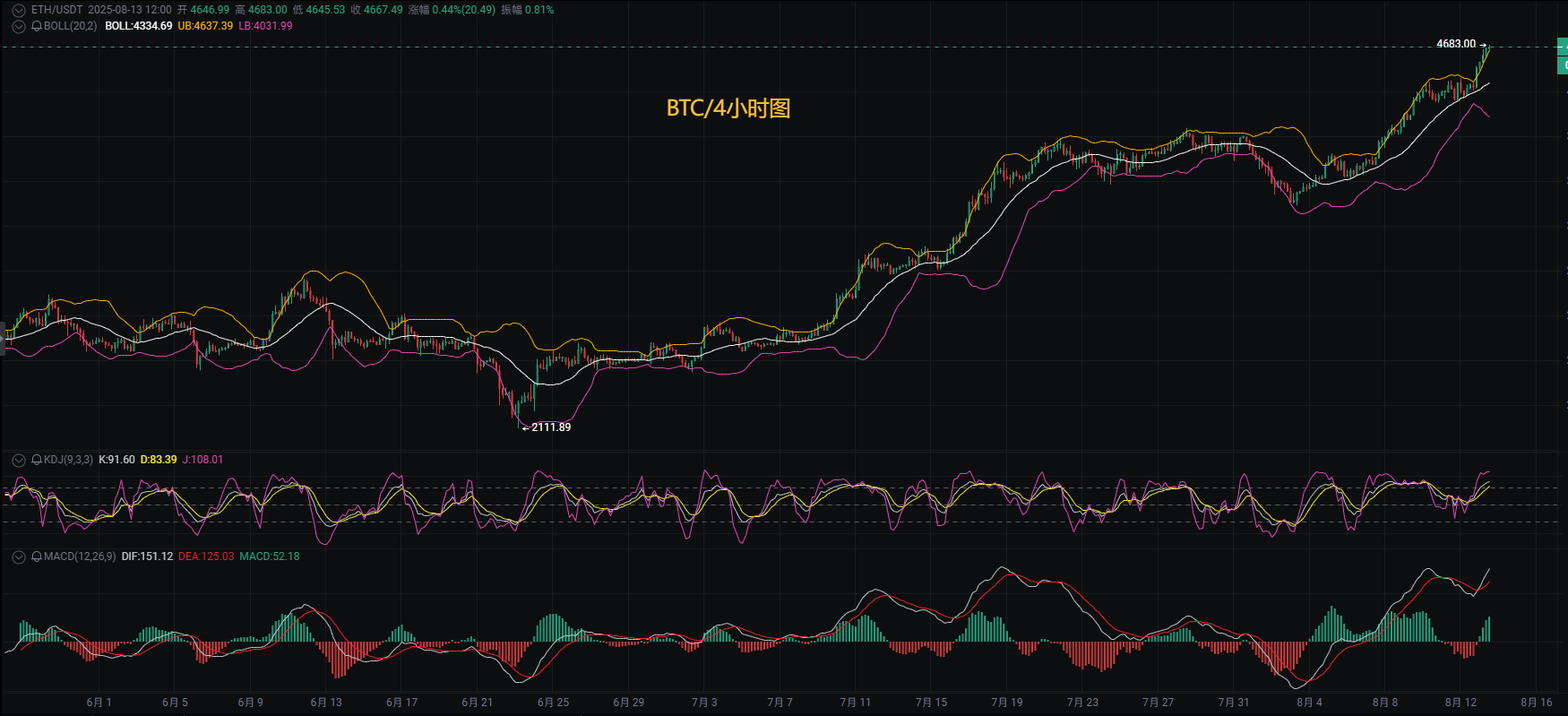Viewport: 1568px width, 716px height.
Task: Click the UB:4637.39 upper band value
Action: pyautogui.click(x=205, y=26)
